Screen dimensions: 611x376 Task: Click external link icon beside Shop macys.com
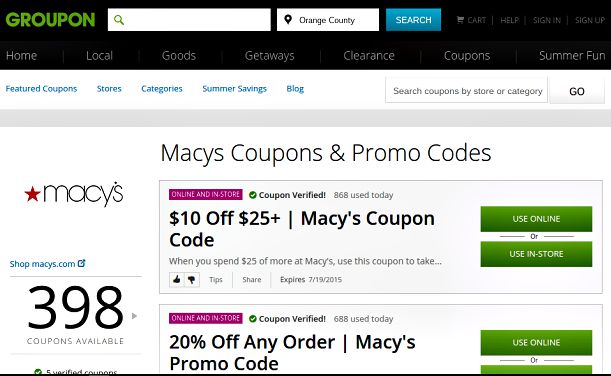coord(81,263)
